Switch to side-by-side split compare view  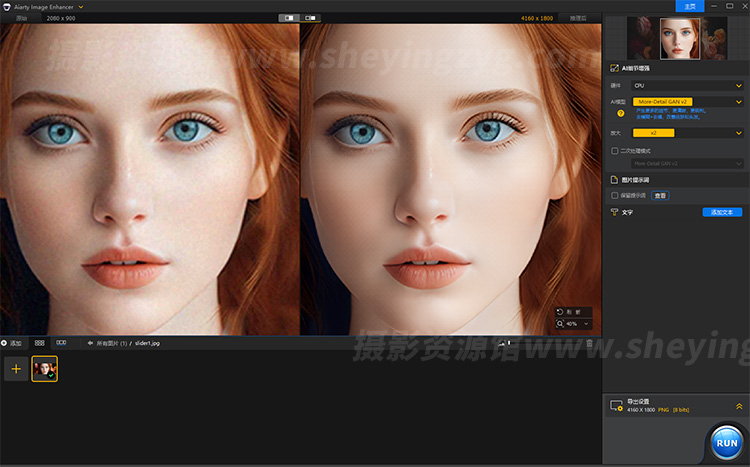tap(290, 18)
